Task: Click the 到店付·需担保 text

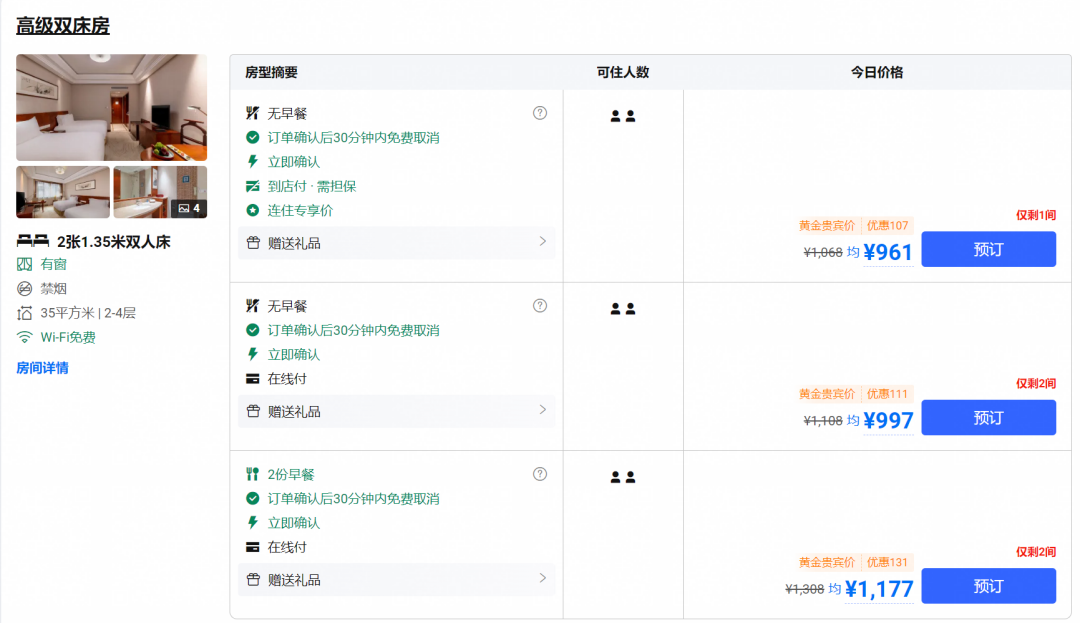Action: [x=312, y=186]
